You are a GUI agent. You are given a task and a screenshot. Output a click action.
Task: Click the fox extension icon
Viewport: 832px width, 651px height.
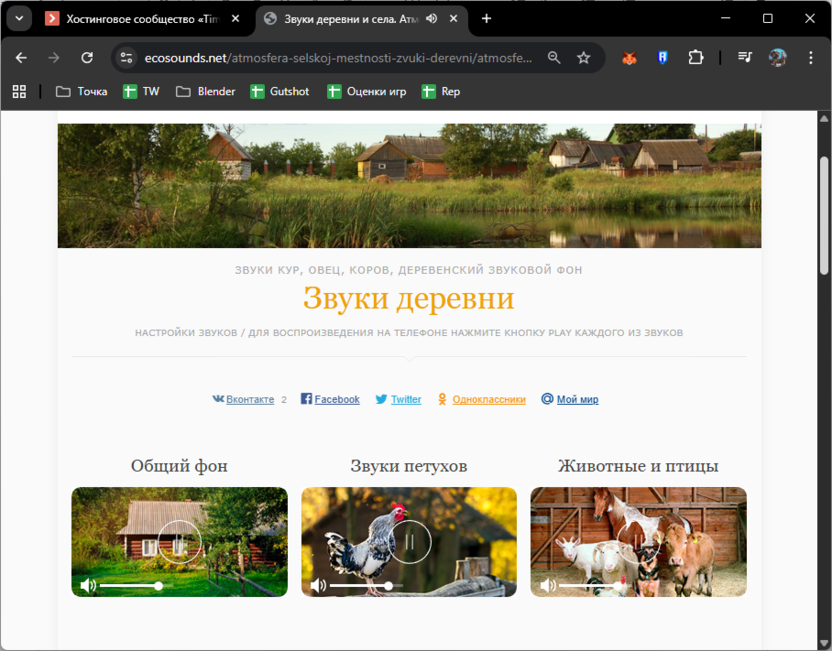point(629,58)
